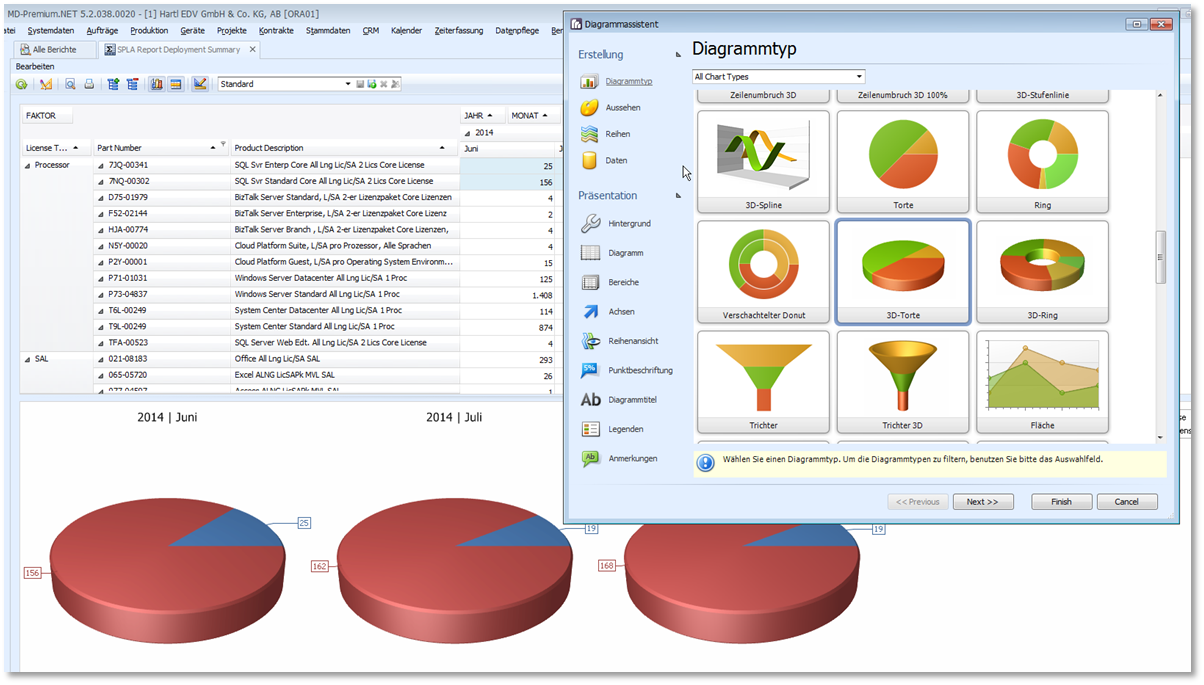Switch to the Alle Berichte tab
The height and width of the screenshot is (685, 1204).
pos(53,49)
